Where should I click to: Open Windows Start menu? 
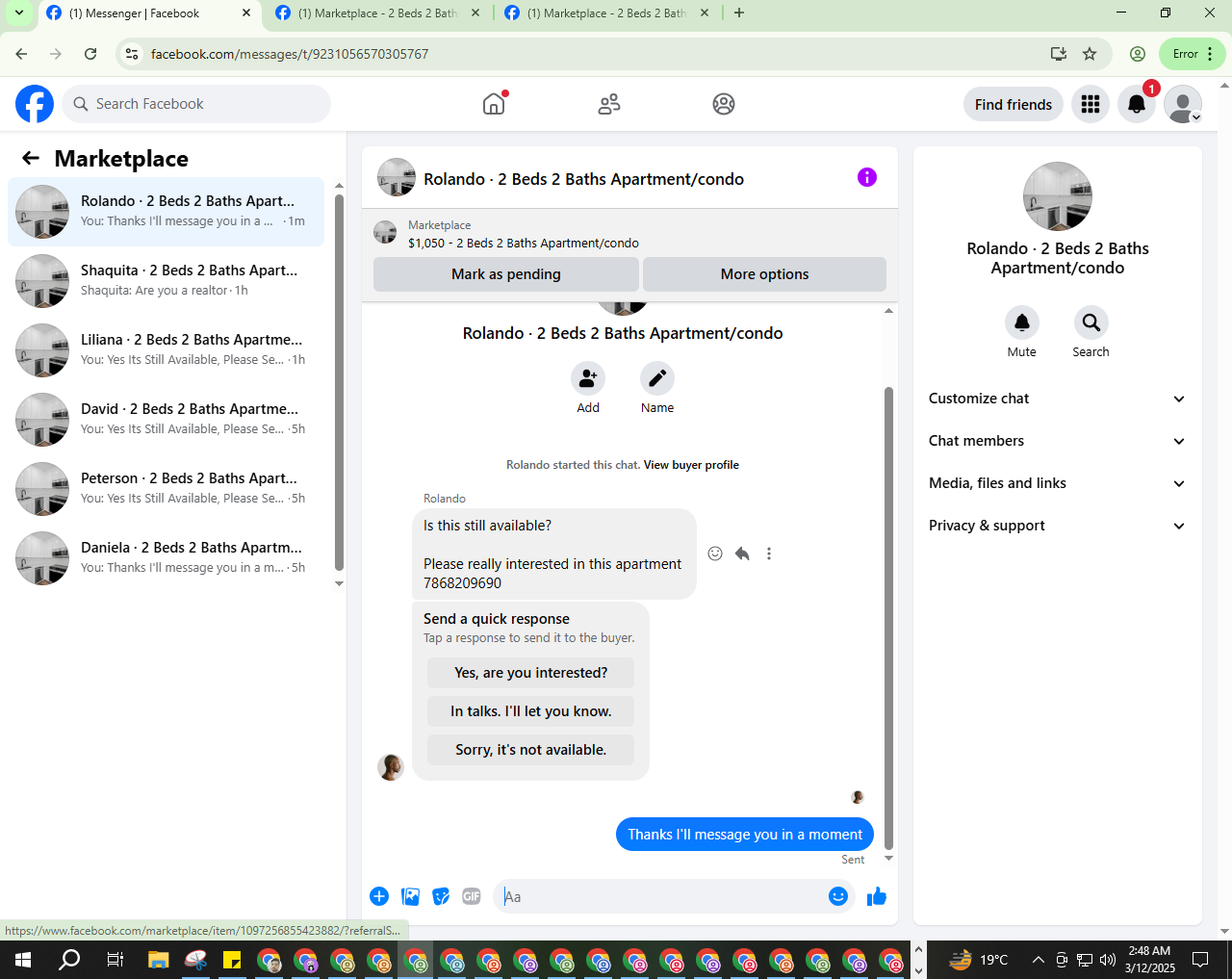pos(23,960)
